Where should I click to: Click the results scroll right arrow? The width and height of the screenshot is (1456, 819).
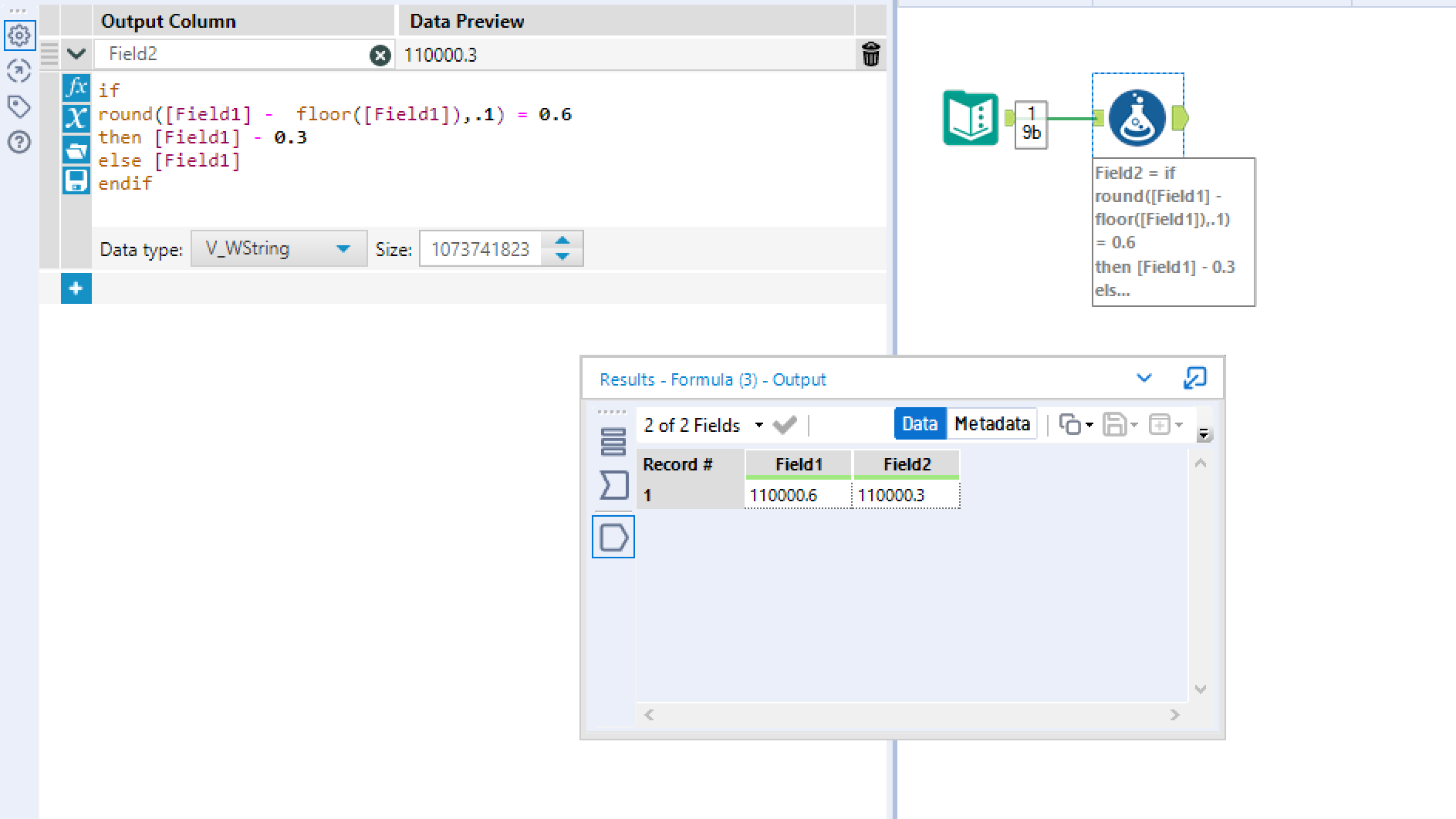coord(1175,715)
